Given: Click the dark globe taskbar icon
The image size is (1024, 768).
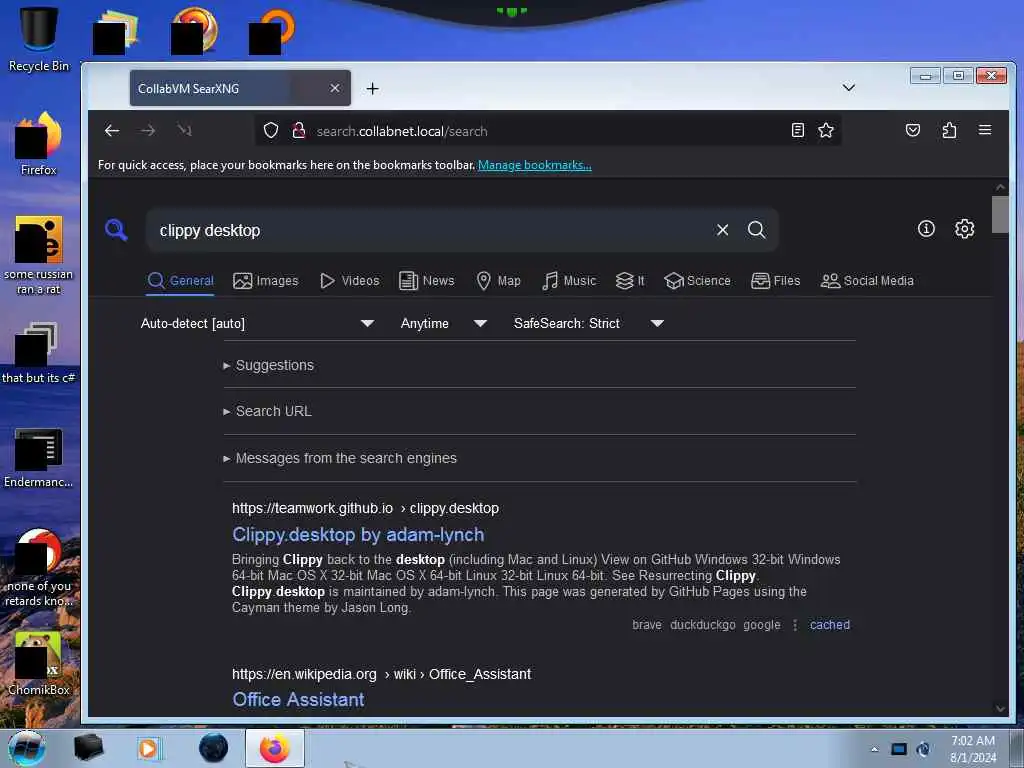Looking at the screenshot, I should [214, 748].
